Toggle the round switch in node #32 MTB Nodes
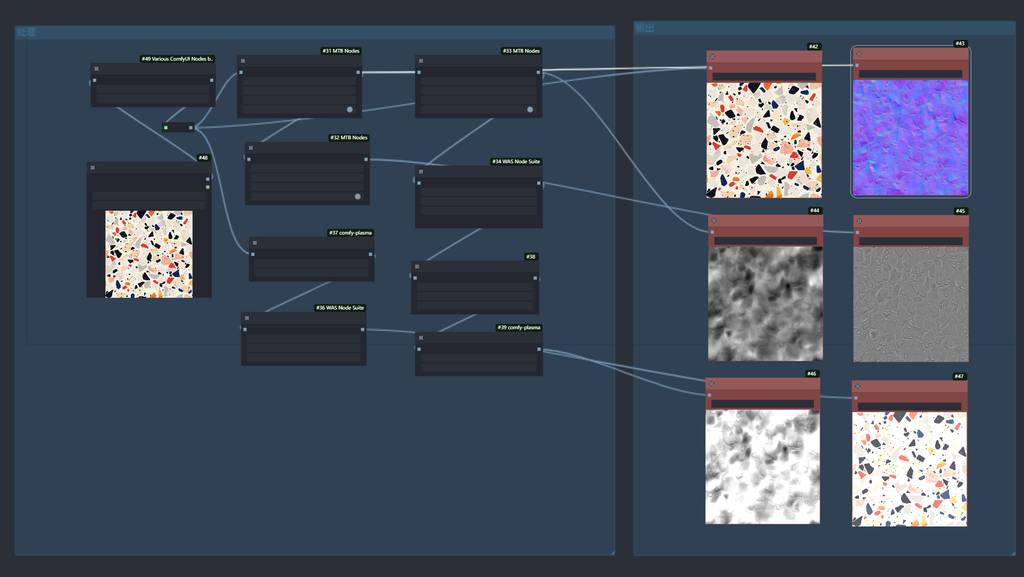Screen dimensions: 1024x577 pos(357,196)
